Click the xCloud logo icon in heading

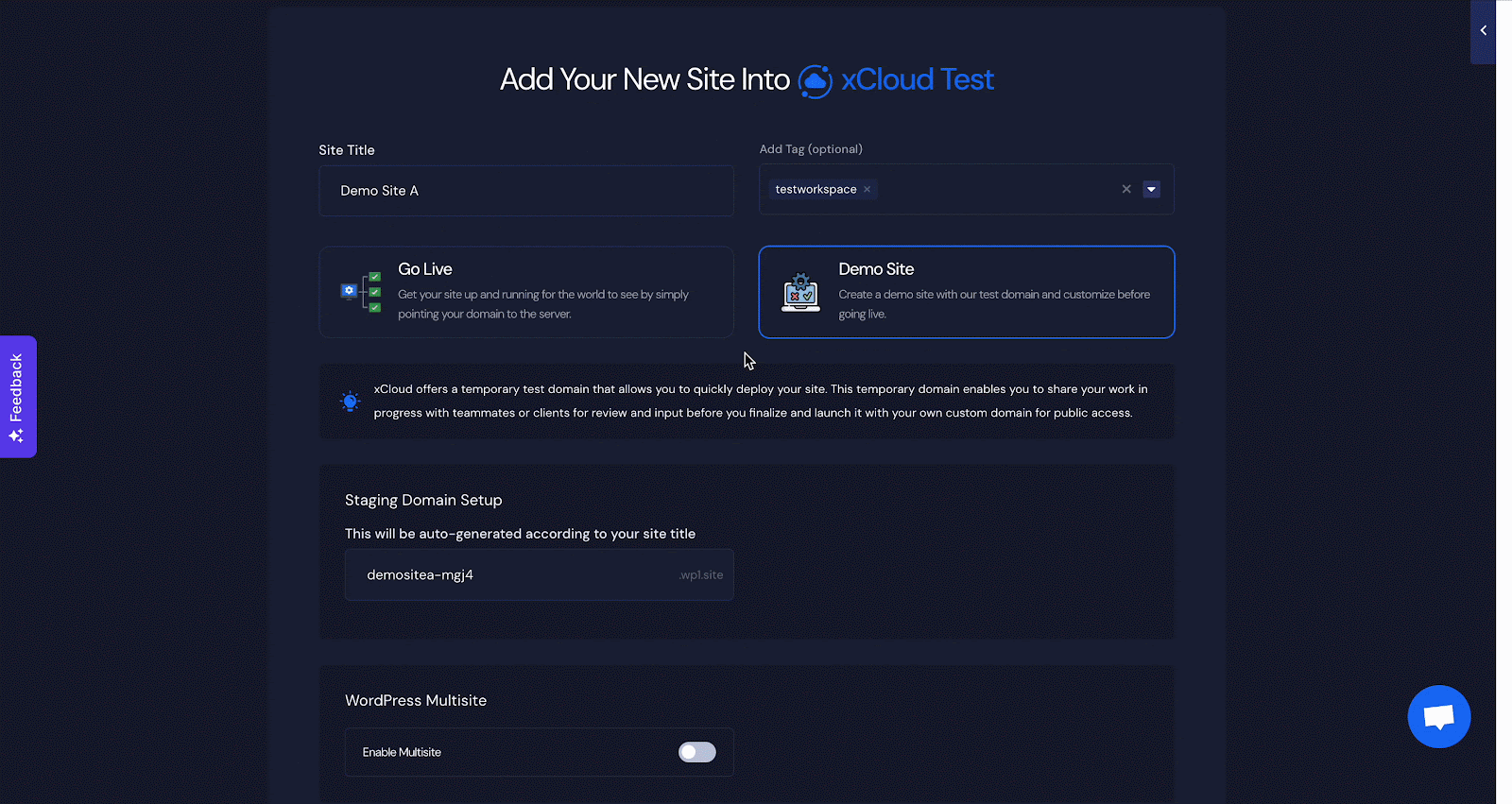pyautogui.click(x=815, y=81)
